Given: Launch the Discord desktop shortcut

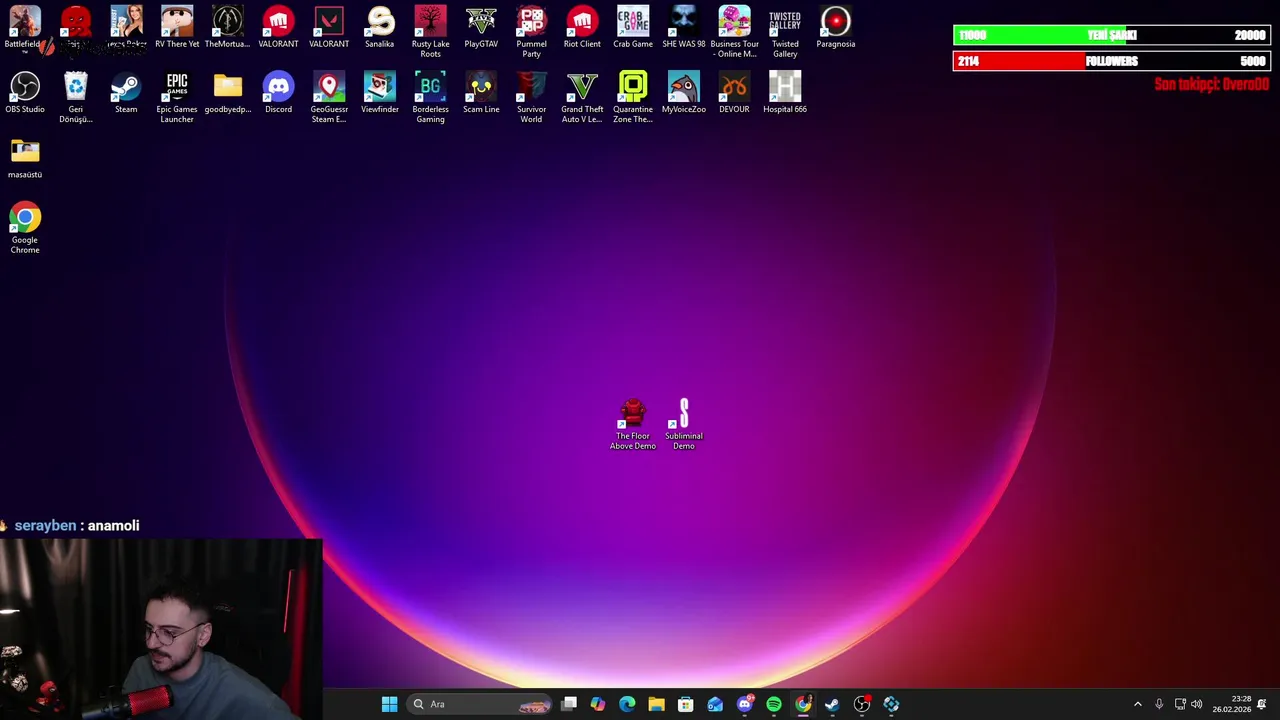Looking at the screenshot, I should coord(278,93).
